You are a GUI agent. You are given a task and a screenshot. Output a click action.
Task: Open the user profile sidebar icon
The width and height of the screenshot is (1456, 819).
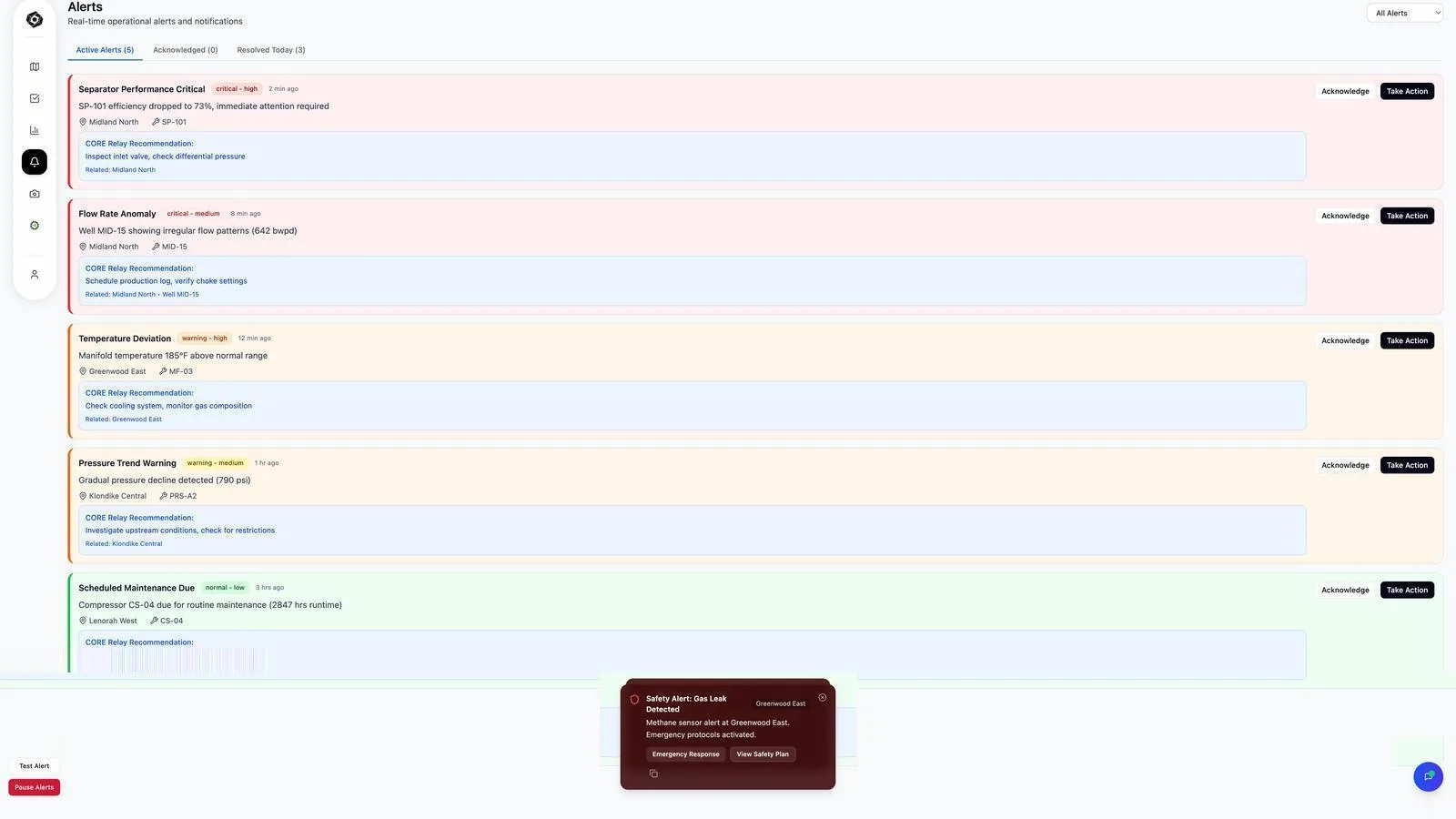35,275
